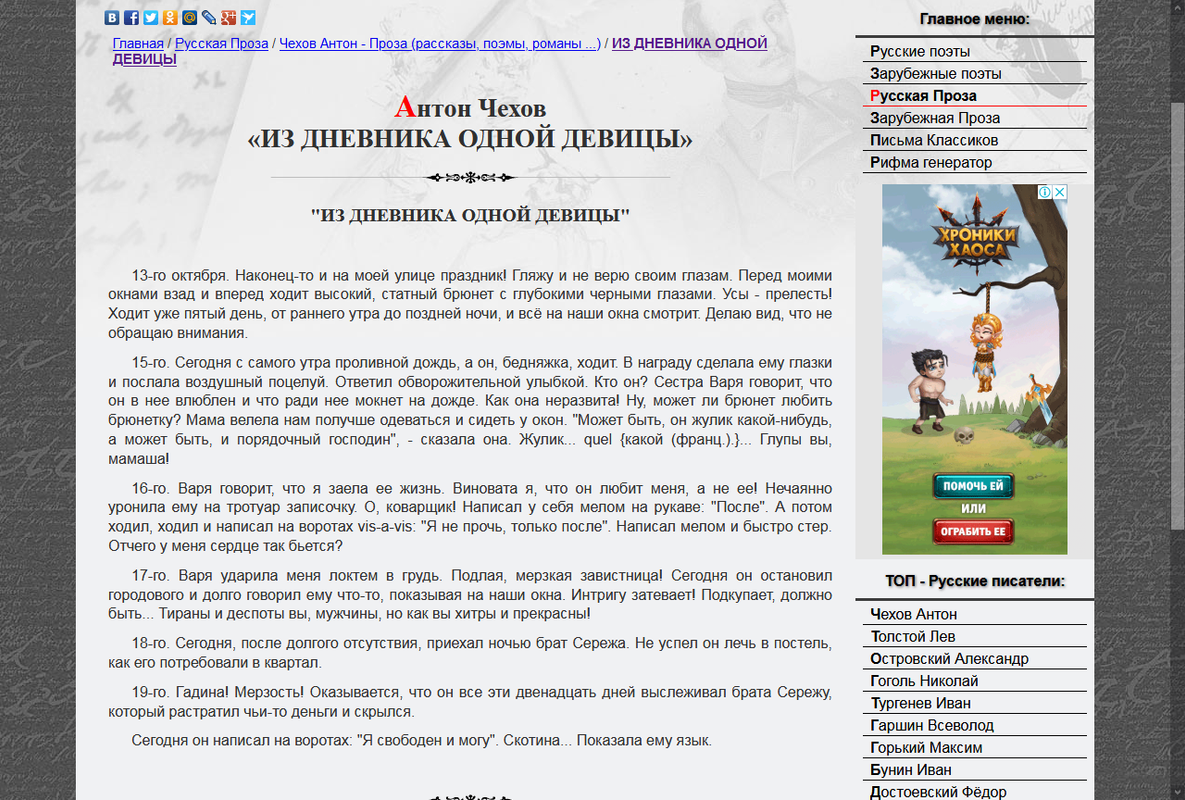
Task: Click the ОГРАБИТЬ ЕЕ ad button
Action: click(x=973, y=531)
